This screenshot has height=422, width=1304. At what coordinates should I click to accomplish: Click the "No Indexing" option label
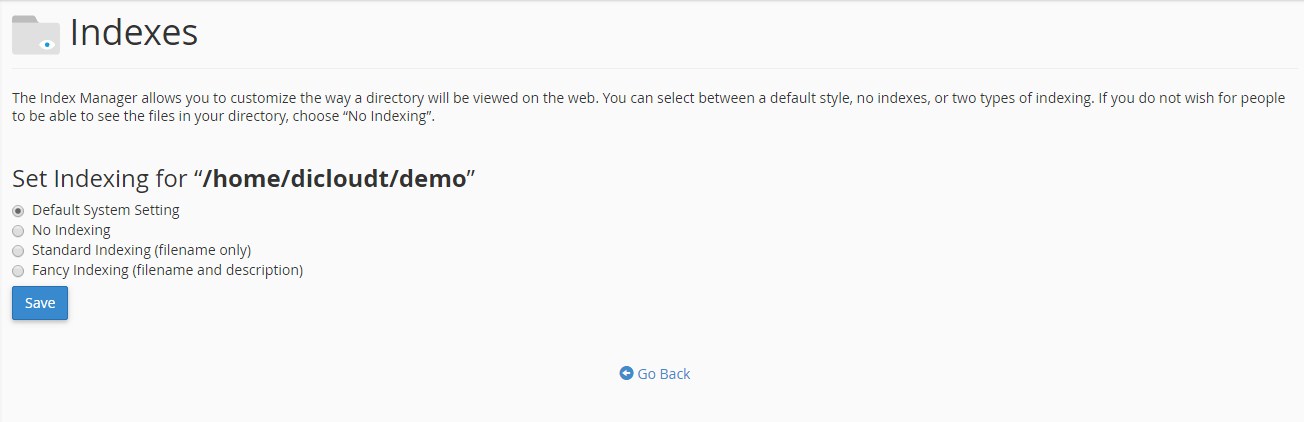click(x=71, y=230)
